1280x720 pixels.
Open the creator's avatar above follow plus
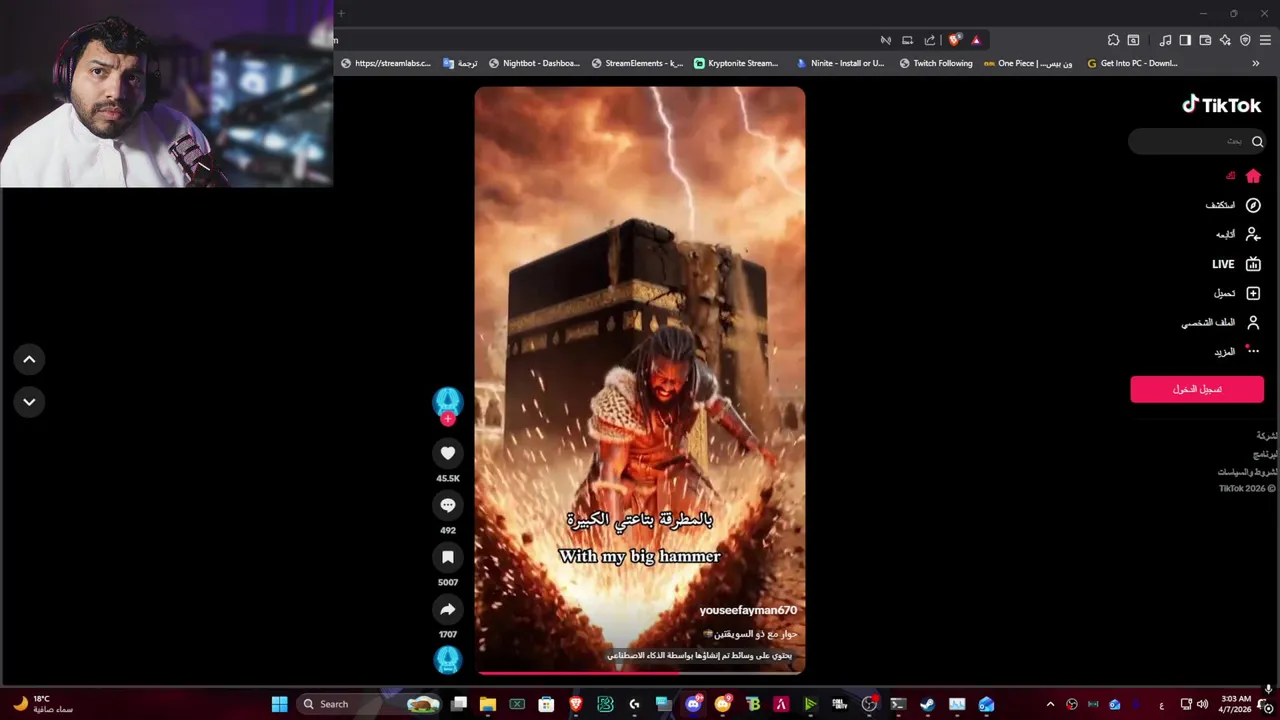[x=448, y=402]
